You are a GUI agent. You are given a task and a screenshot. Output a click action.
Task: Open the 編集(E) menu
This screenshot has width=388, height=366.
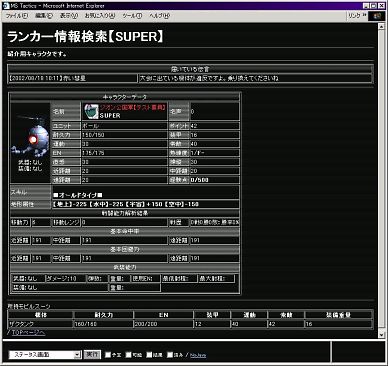tap(44, 16)
